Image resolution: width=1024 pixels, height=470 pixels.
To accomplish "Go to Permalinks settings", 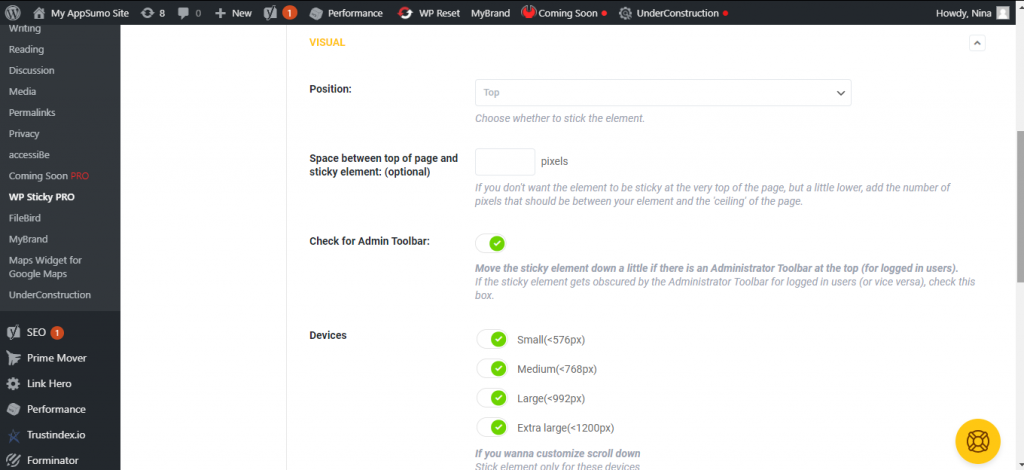I will [32, 112].
